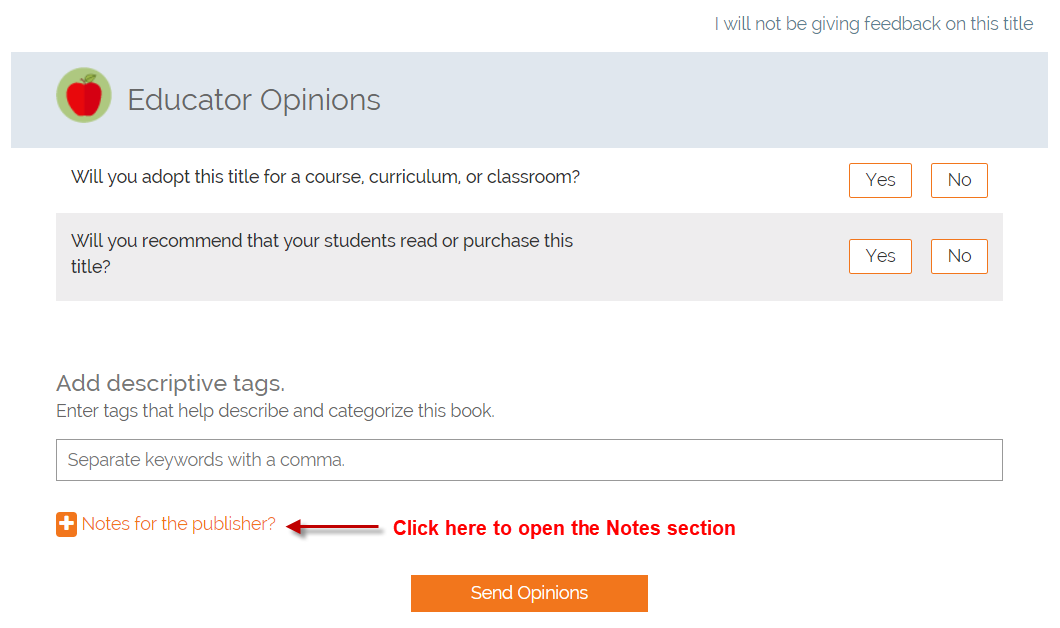Select No for adopting this title
This screenshot has height=628, width=1060.
tap(959, 180)
